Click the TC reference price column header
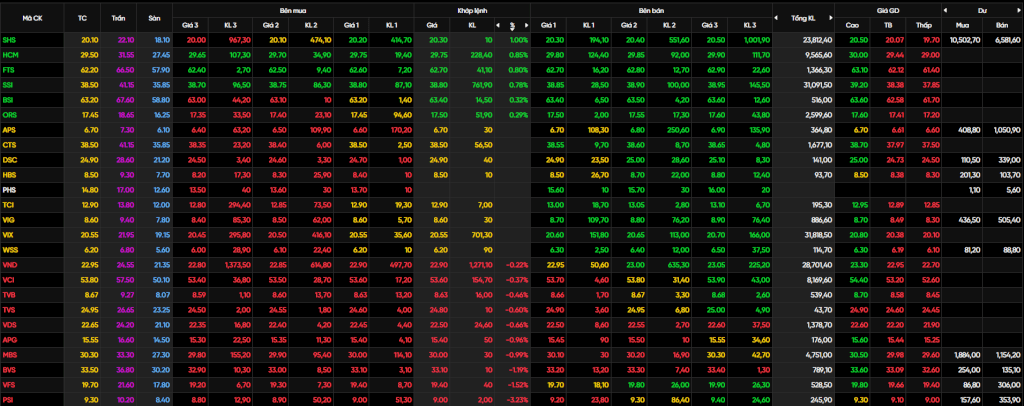The height and width of the screenshot is (406, 1024). pos(82,18)
